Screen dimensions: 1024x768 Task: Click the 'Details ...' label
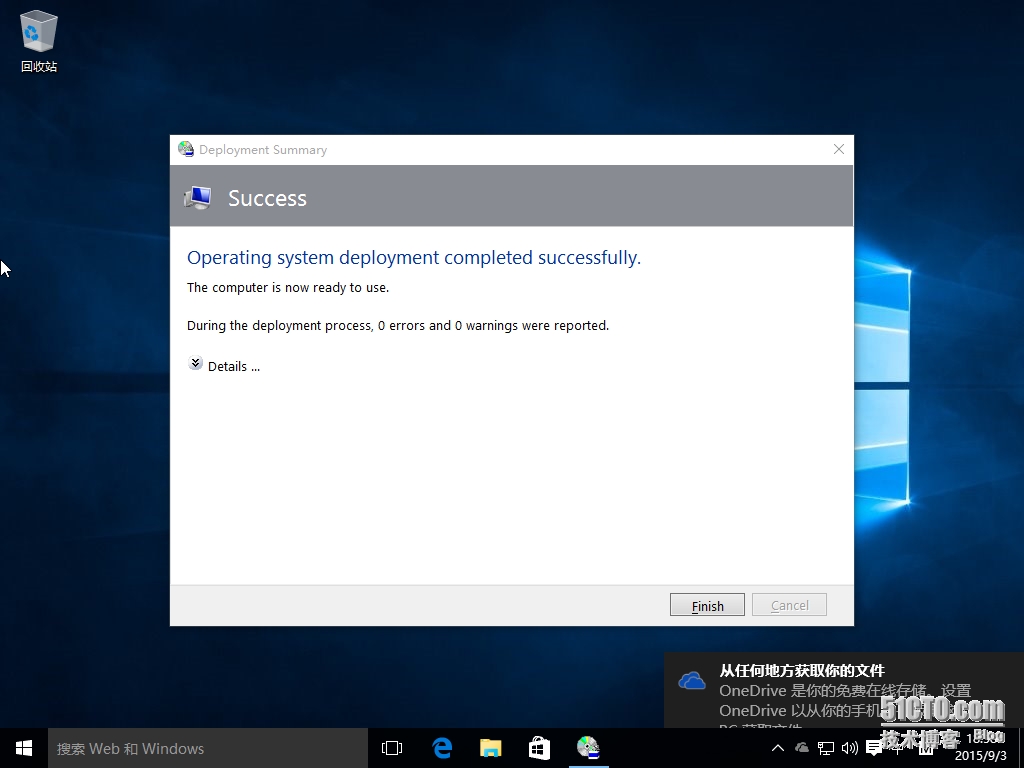234,366
